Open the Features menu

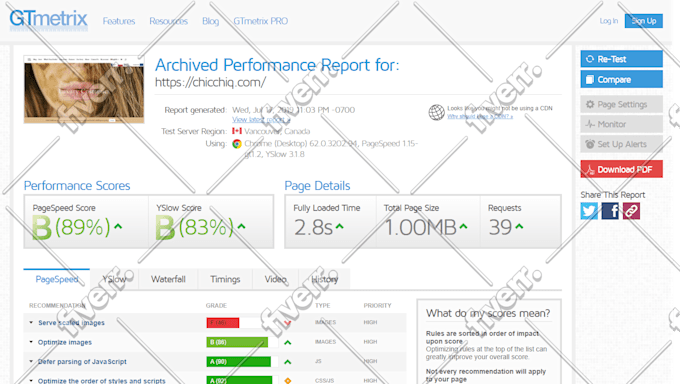point(119,21)
